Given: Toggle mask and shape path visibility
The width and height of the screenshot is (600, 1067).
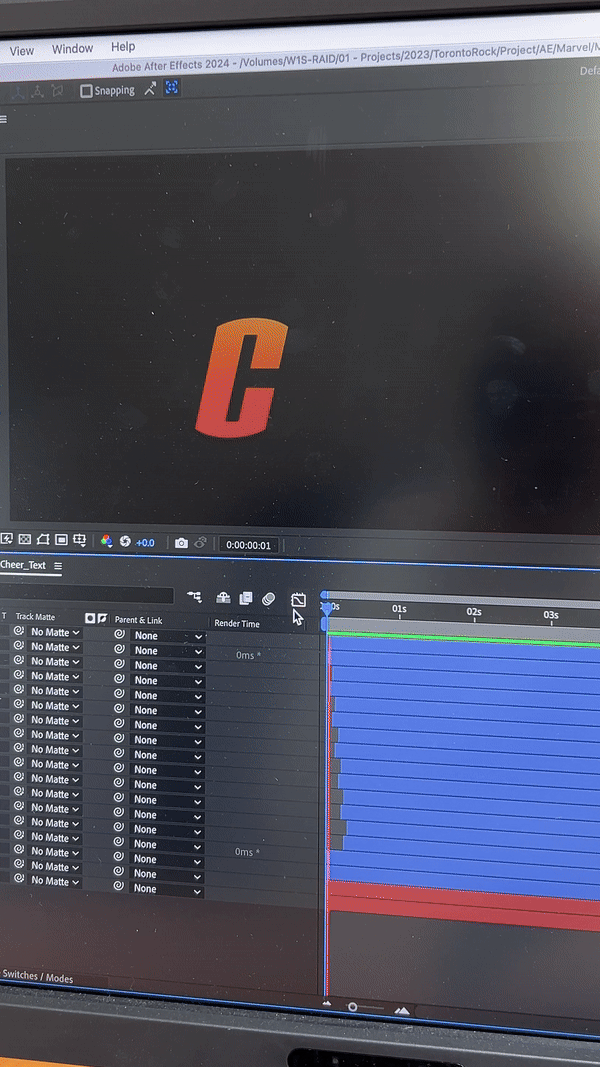Looking at the screenshot, I should coord(43,540).
